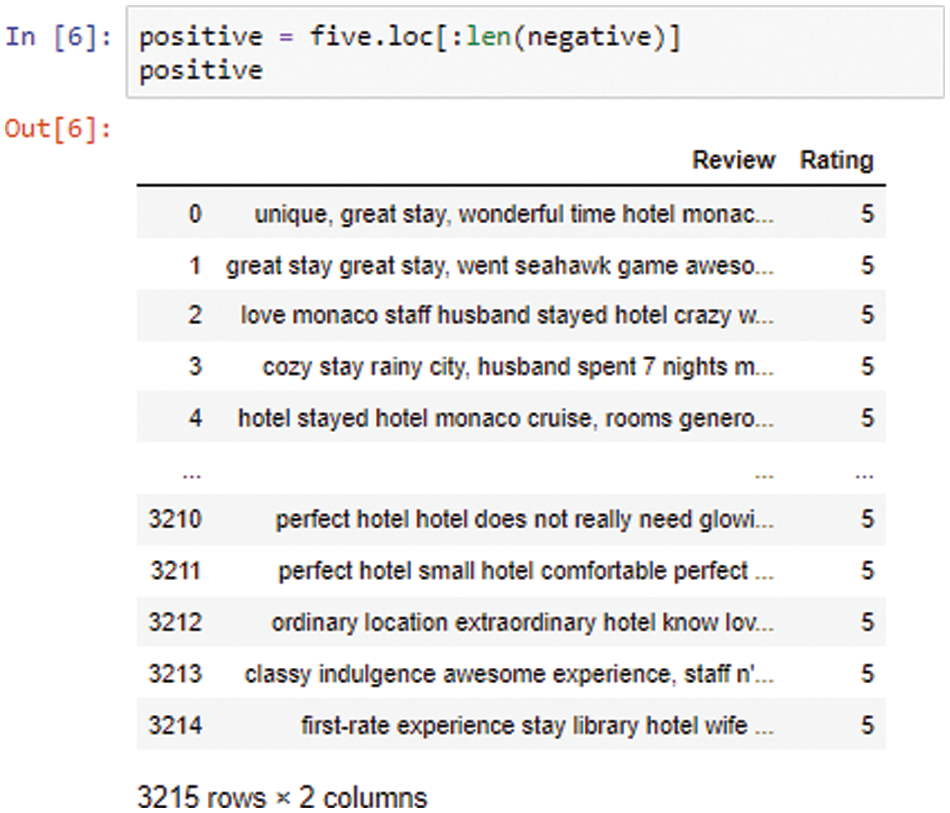950x813 pixels.
Task: Click the Out[6] output prompt
Action: (x=58, y=130)
